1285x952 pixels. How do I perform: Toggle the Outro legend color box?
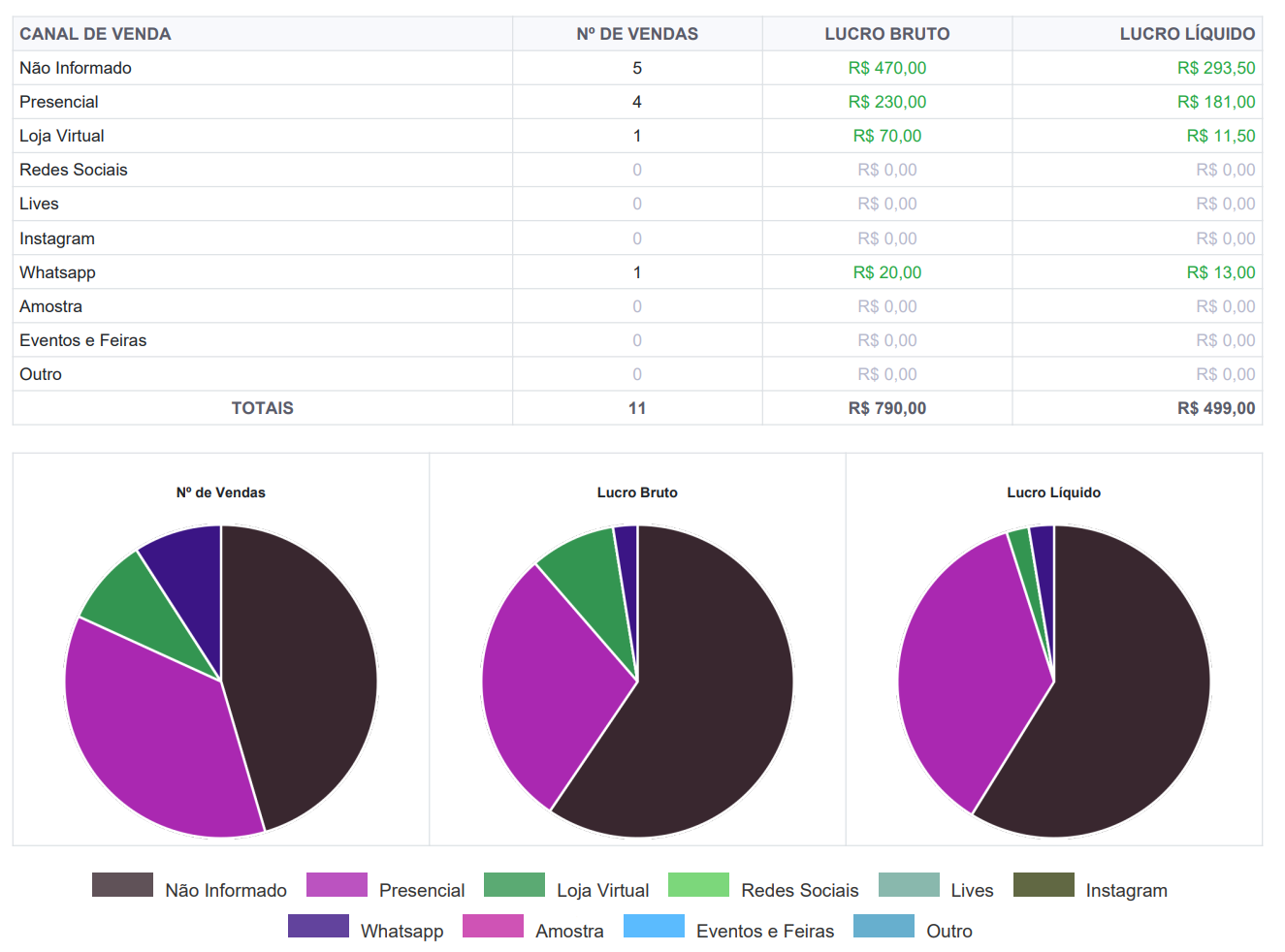tap(883, 926)
